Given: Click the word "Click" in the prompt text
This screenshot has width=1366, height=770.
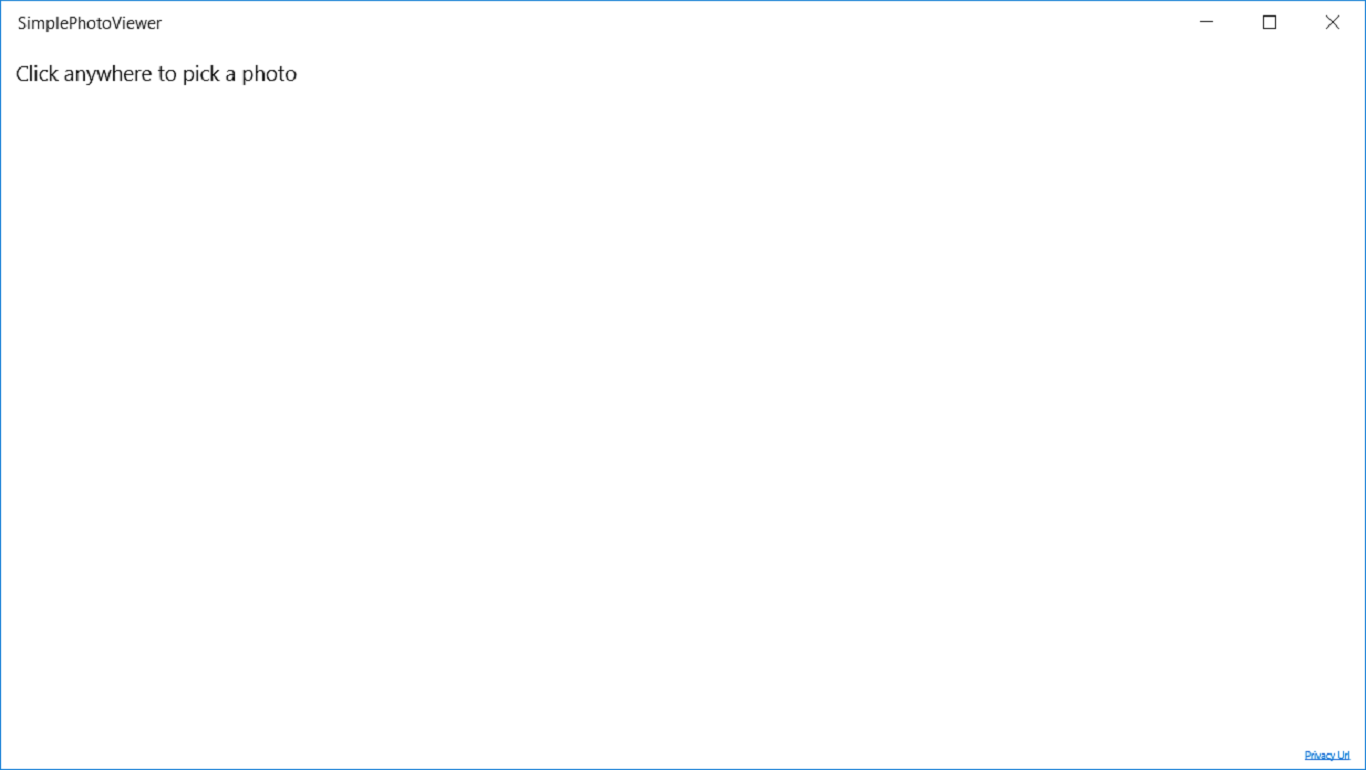Looking at the screenshot, I should tap(37, 74).
